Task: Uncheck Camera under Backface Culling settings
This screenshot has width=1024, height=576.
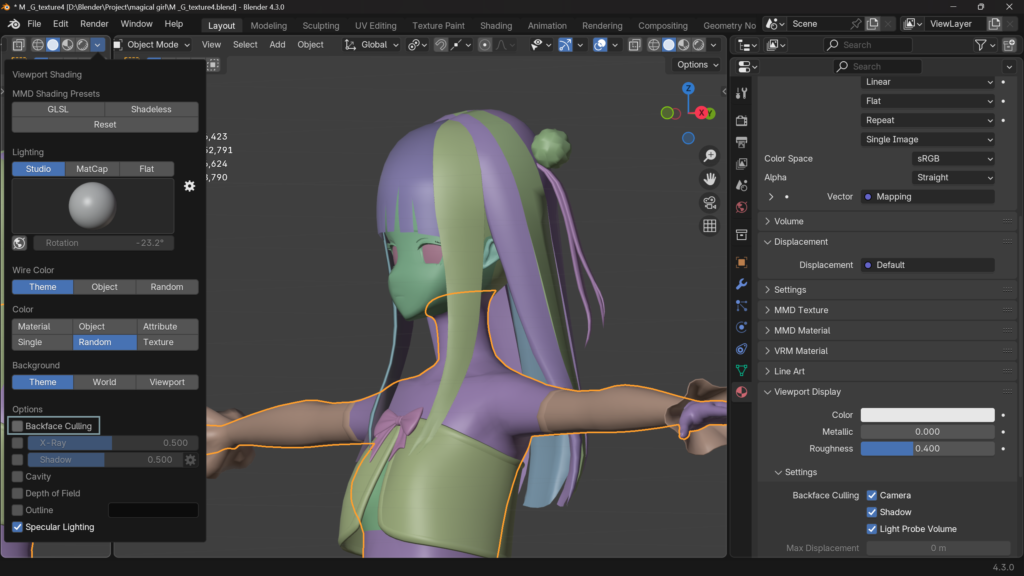Action: tap(872, 495)
